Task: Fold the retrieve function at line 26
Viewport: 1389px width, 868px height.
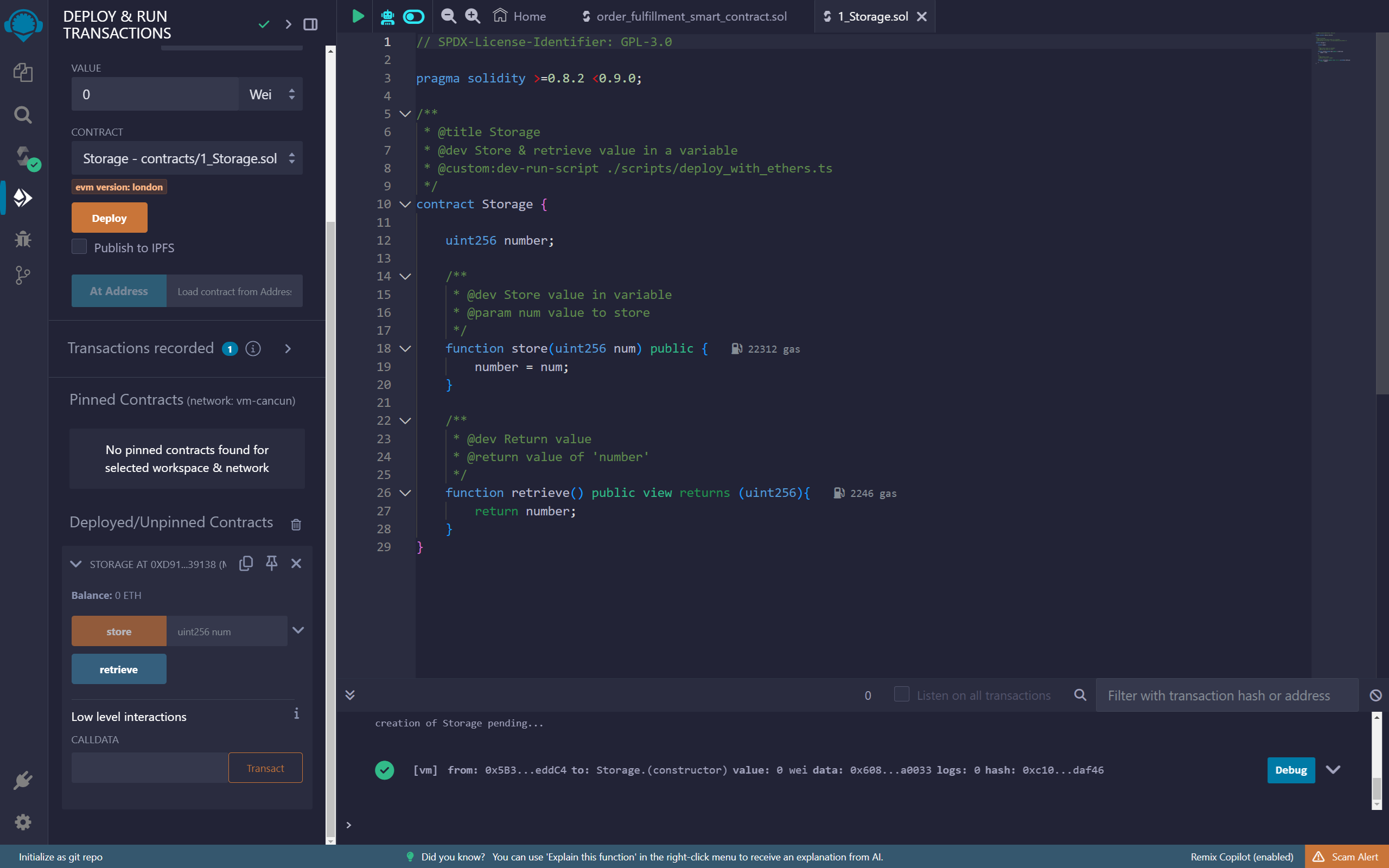Action: tap(405, 493)
